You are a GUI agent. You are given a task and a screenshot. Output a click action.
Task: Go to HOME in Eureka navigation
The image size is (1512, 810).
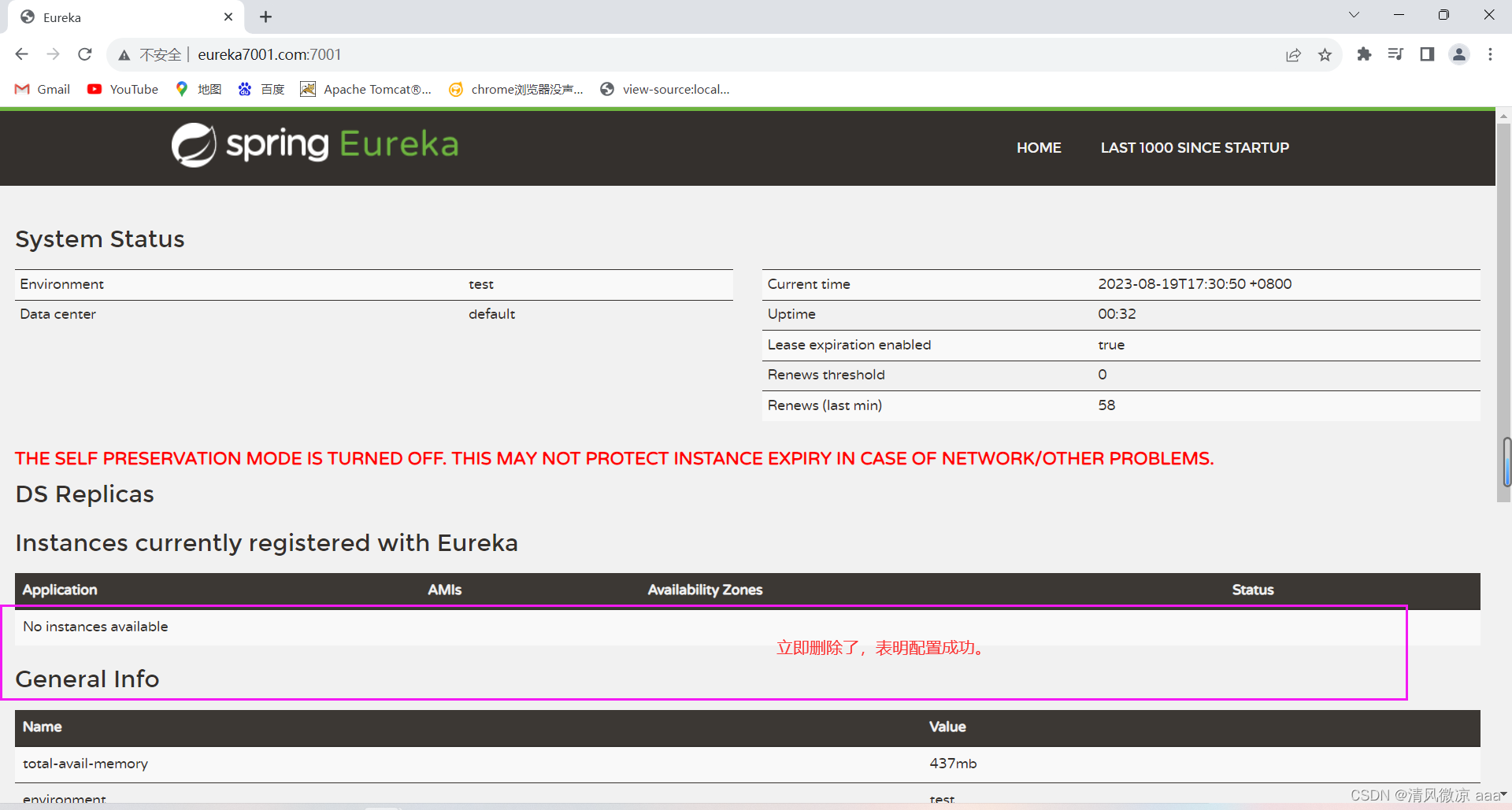[1039, 148]
